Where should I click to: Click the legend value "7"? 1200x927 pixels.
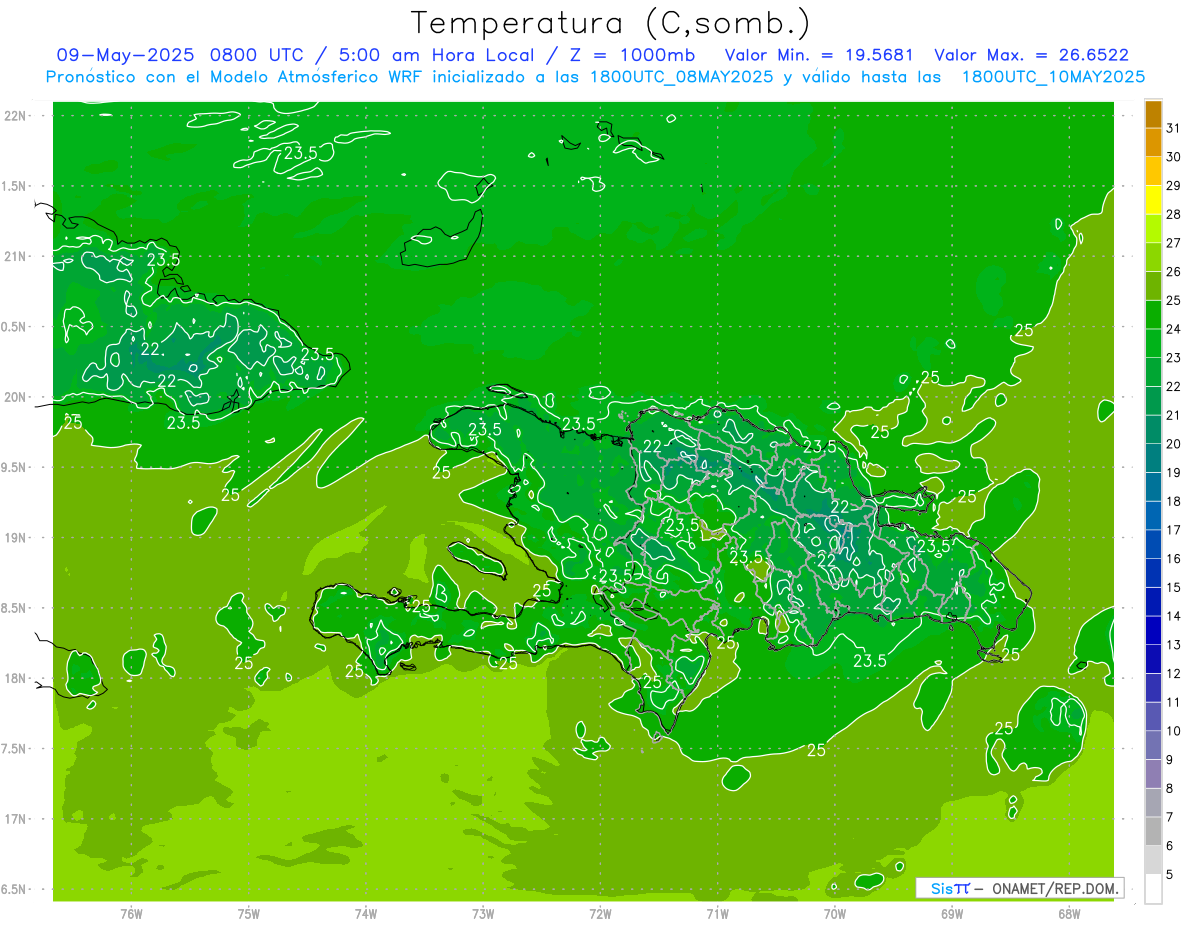(1170, 817)
